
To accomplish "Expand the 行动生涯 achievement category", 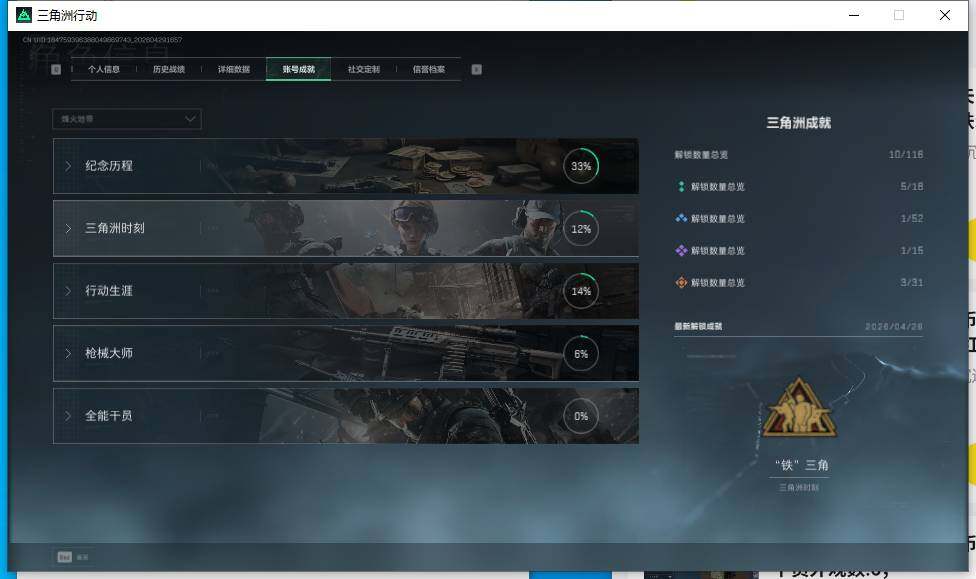I will point(345,291).
